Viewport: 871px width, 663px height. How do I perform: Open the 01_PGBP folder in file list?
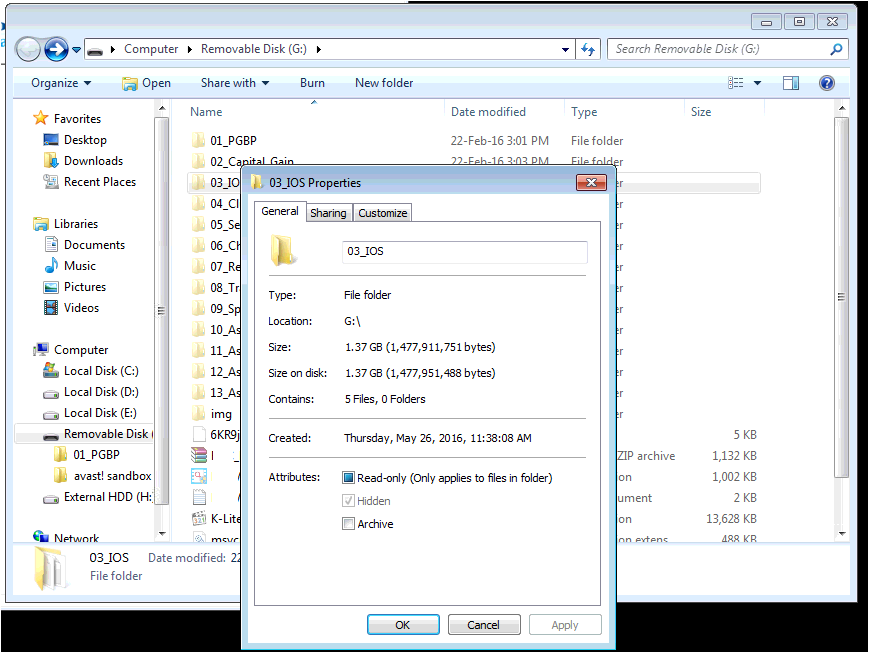pos(234,141)
